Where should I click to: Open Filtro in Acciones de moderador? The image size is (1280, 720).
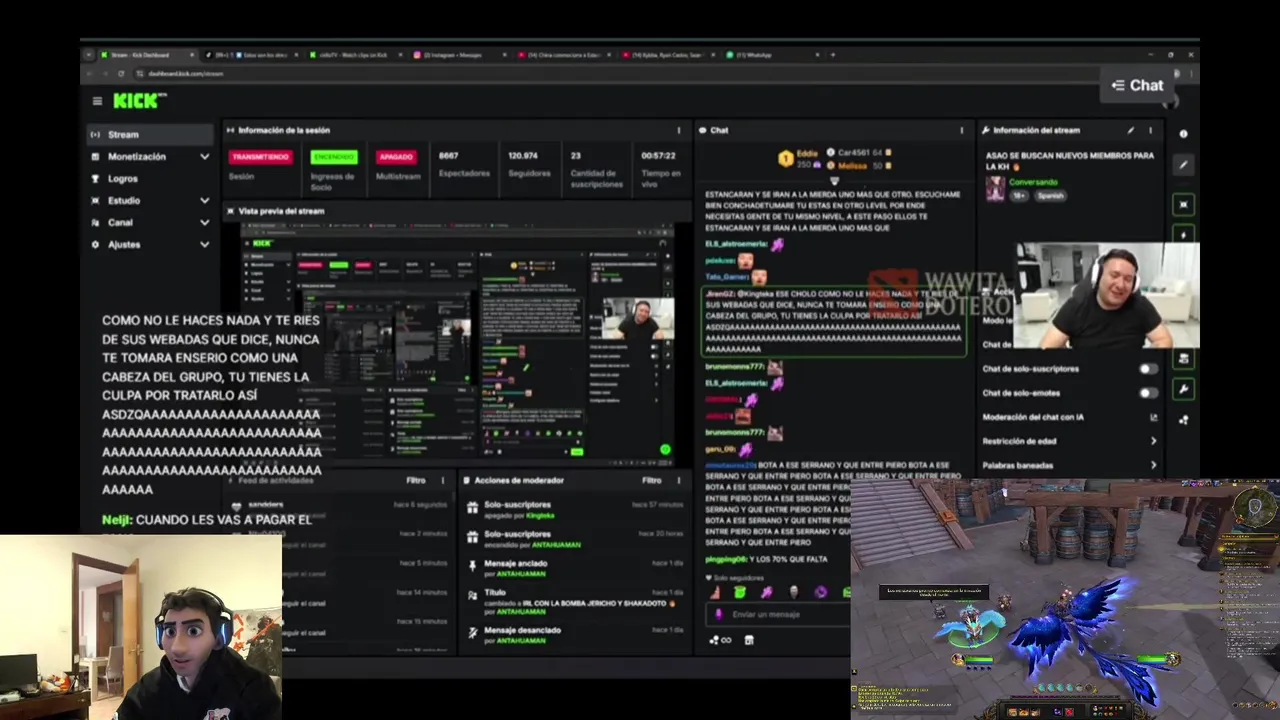coord(652,481)
